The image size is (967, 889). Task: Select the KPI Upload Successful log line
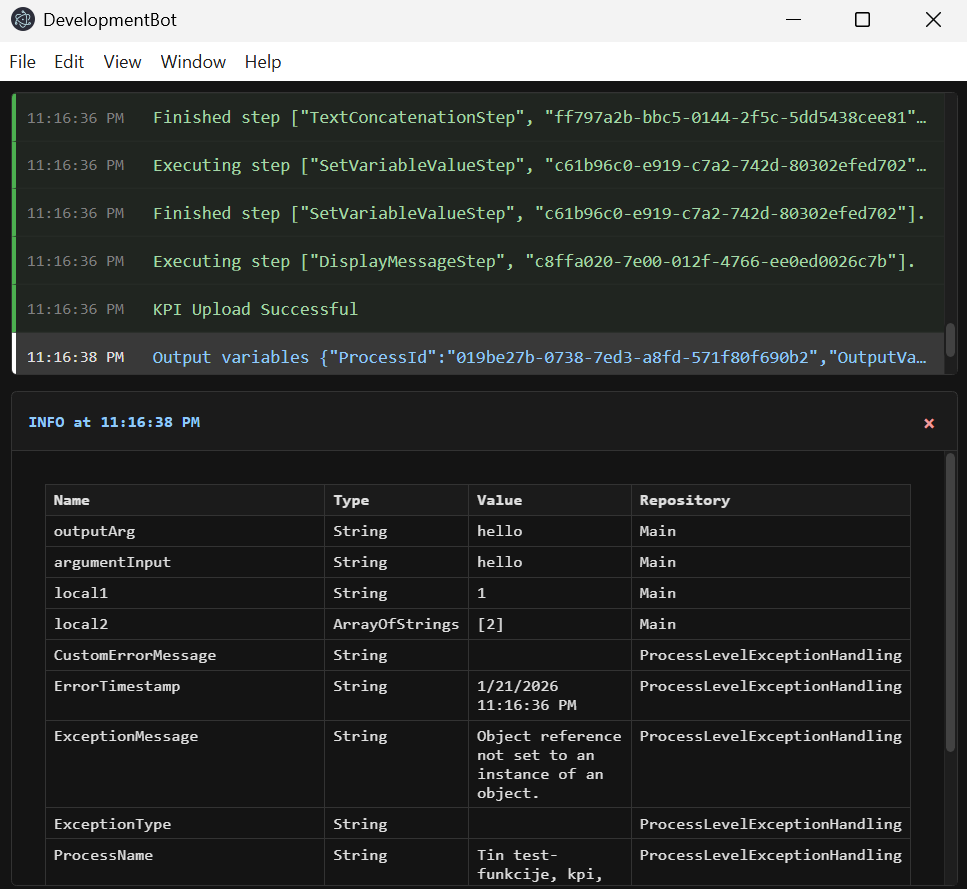point(255,309)
